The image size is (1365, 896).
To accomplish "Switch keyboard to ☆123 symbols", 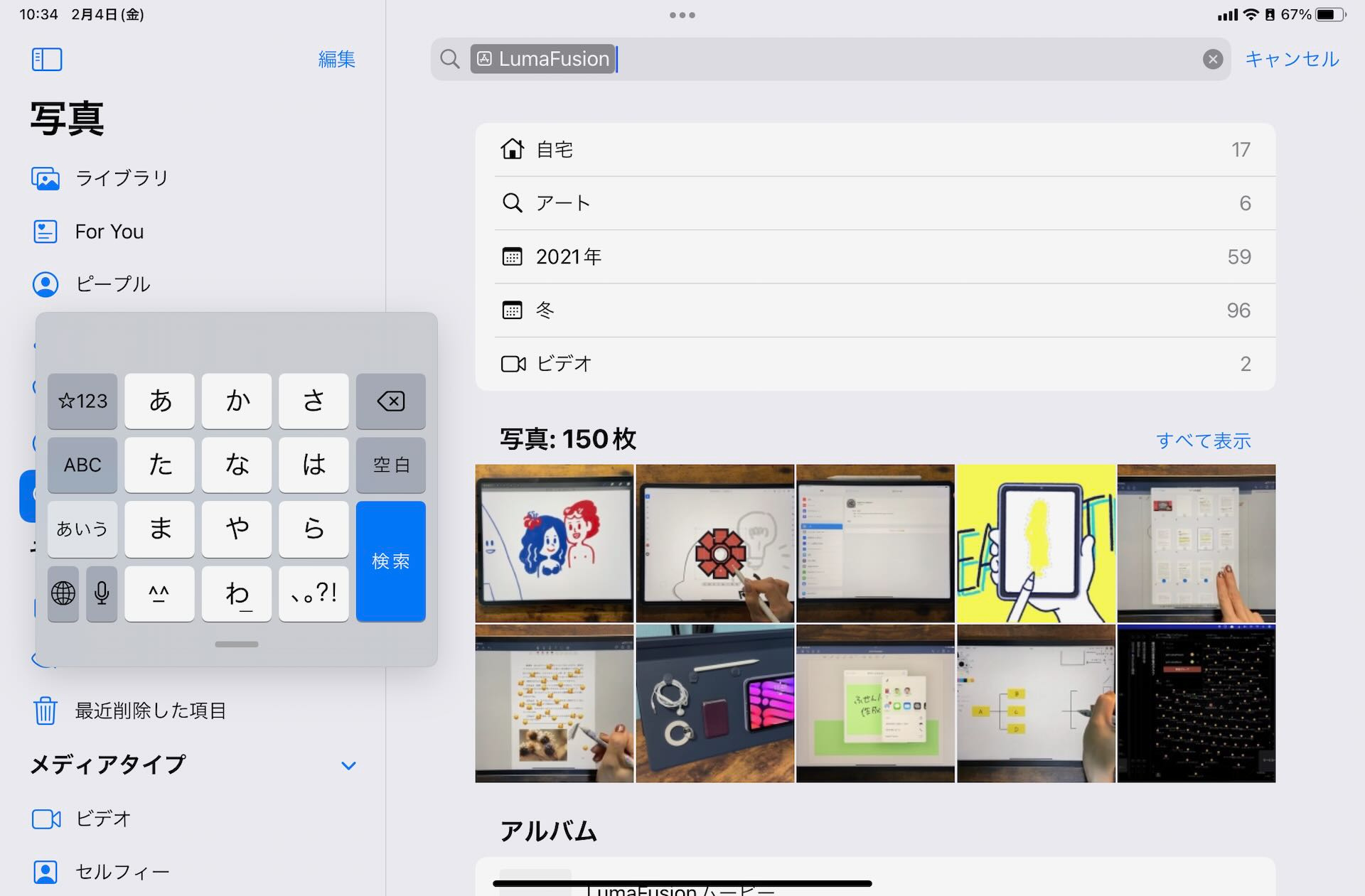I will (x=82, y=401).
